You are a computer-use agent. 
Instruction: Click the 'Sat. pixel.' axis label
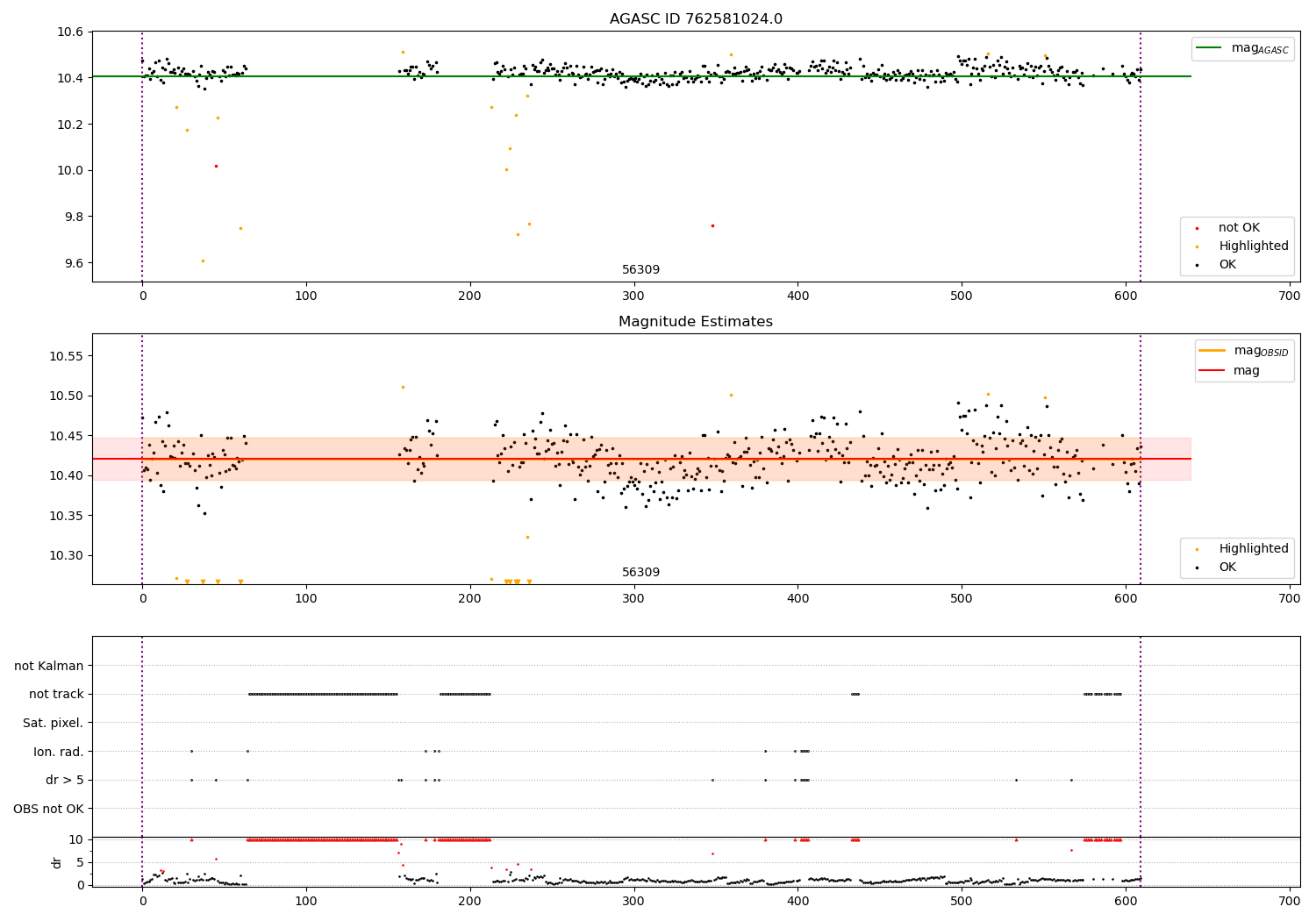tap(54, 723)
